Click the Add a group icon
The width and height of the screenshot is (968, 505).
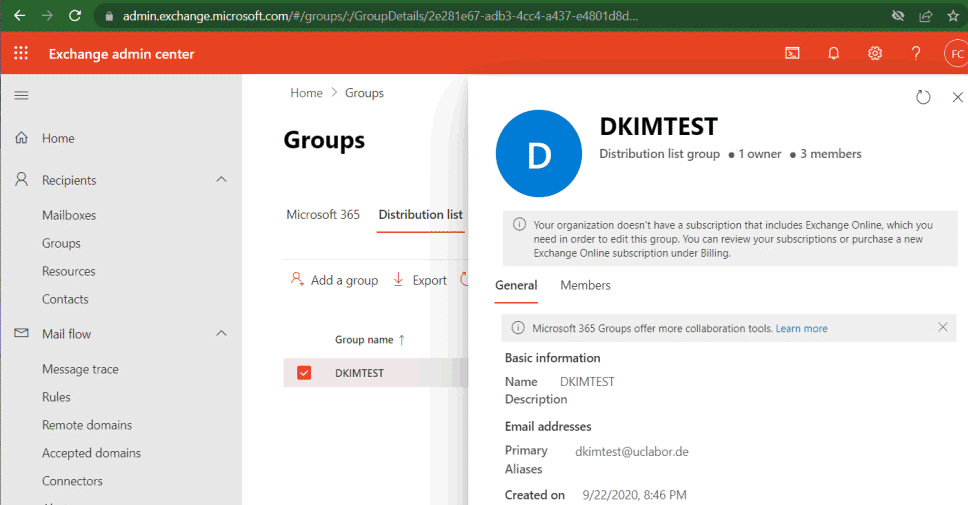coord(297,279)
